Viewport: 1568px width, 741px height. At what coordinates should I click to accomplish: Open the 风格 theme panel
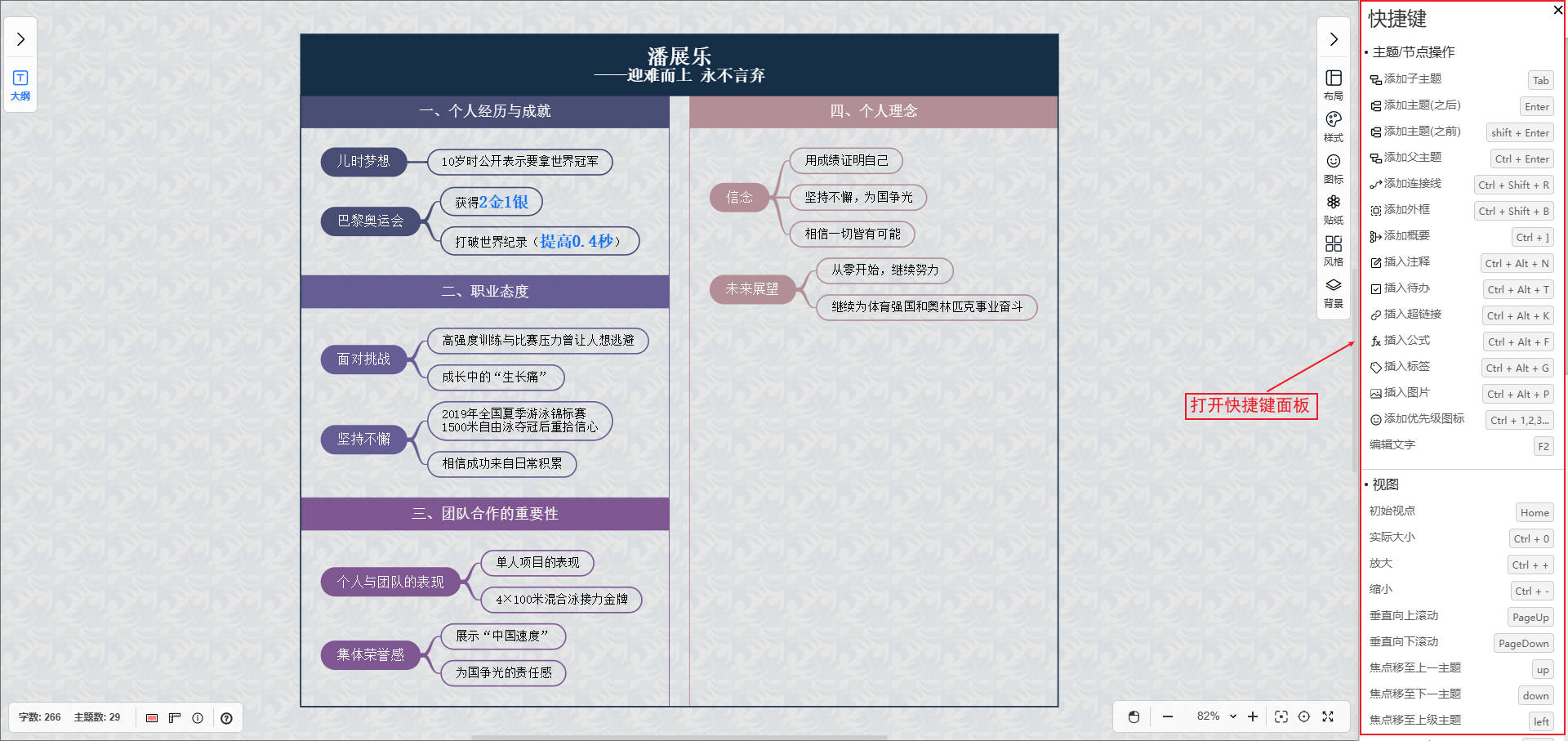[x=1333, y=250]
